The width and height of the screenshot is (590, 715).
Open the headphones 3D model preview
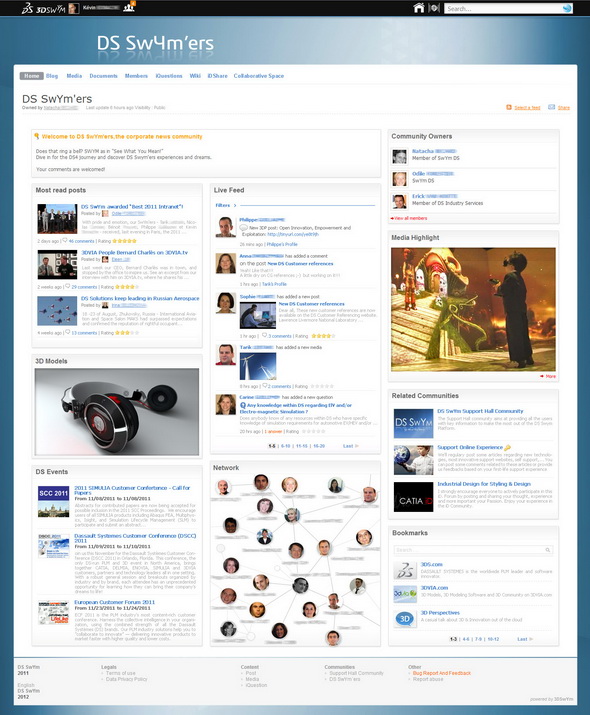(x=117, y=411)
